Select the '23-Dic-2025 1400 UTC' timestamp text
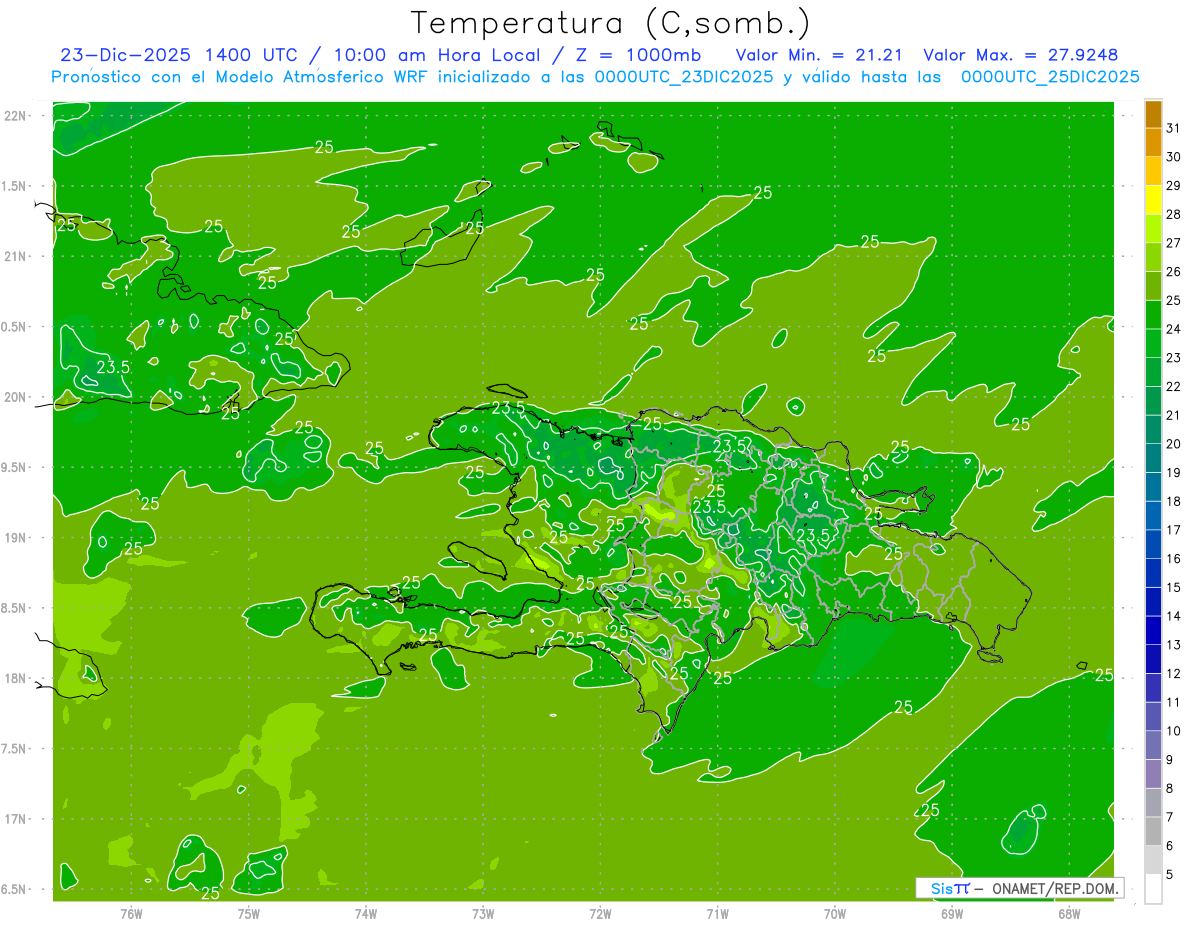The image size is (1200, 927). coord(178,55)
